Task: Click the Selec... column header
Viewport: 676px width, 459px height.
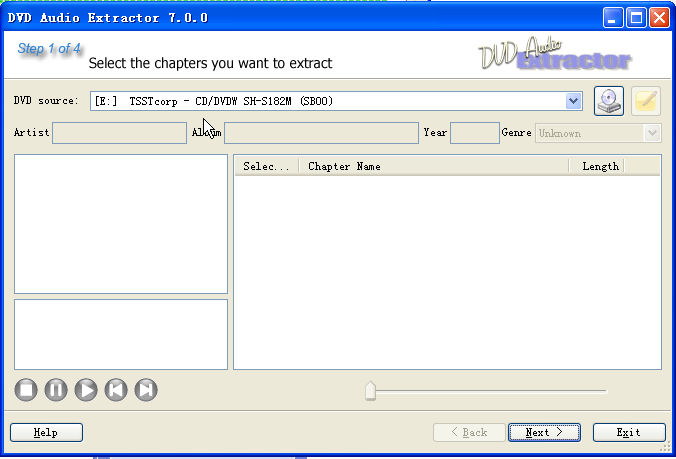Action: pyautogui.click(x=267, y=166)
